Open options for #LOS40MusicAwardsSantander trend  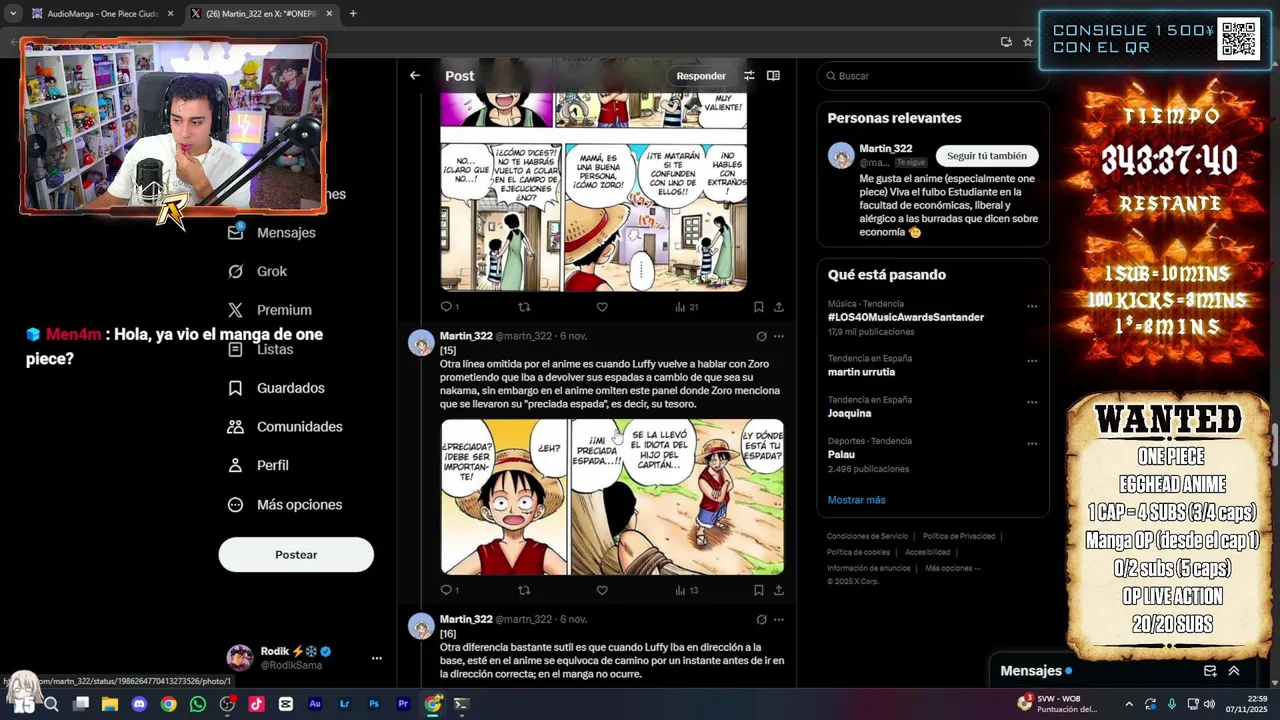coord(1032,306)
